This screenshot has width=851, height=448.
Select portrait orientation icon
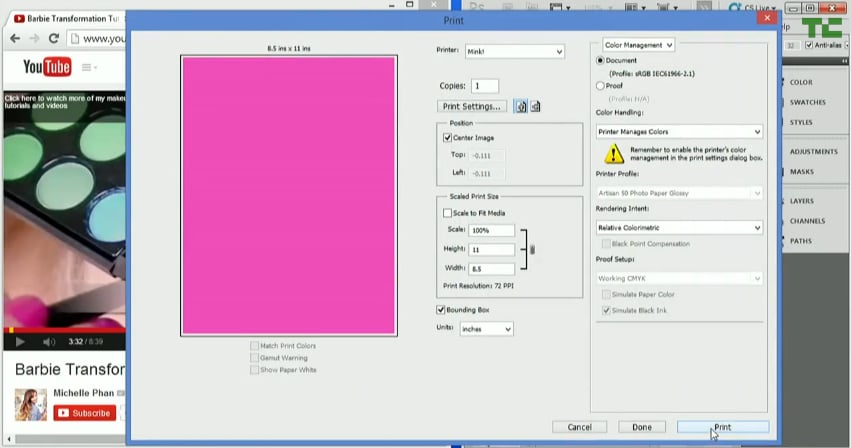(521, 106)
